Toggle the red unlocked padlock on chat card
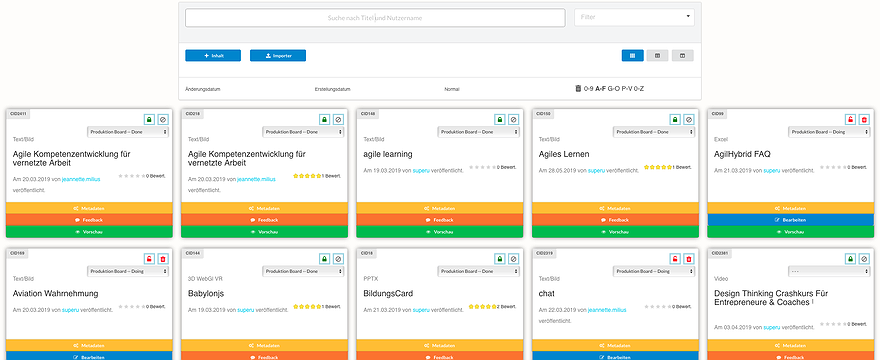Viewport: 880px width, 360px height. 675,259
